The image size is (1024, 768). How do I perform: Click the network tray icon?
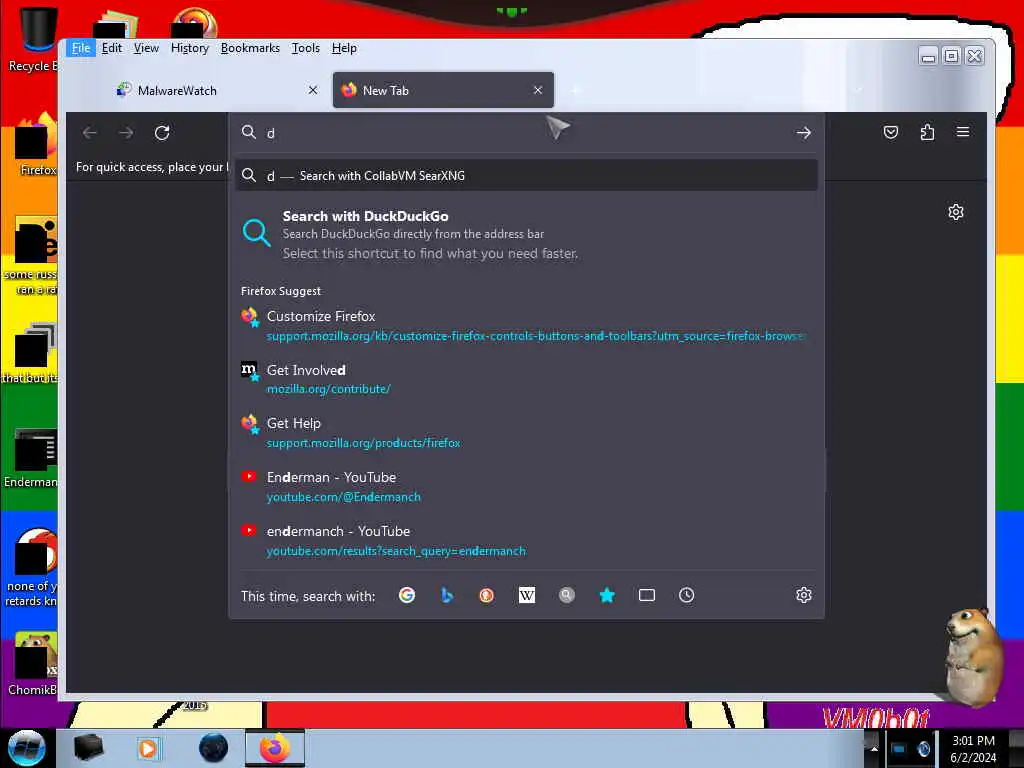899,749
